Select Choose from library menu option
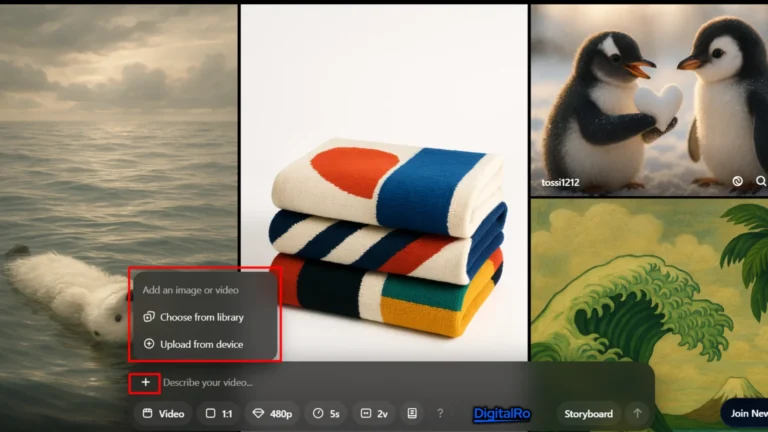768x432 pixels. (201, 317)
